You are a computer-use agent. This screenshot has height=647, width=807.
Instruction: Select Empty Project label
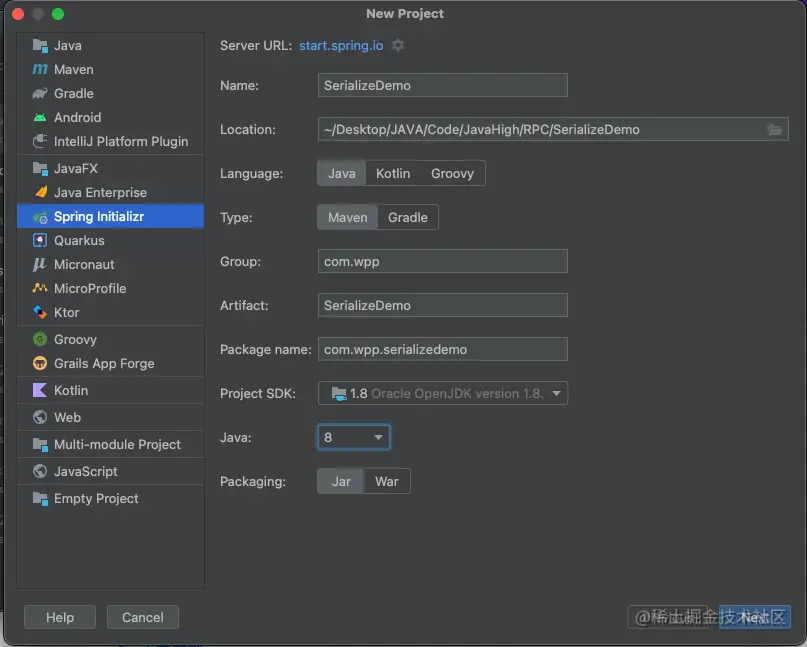pyautogui.click(x=96, y=498)
